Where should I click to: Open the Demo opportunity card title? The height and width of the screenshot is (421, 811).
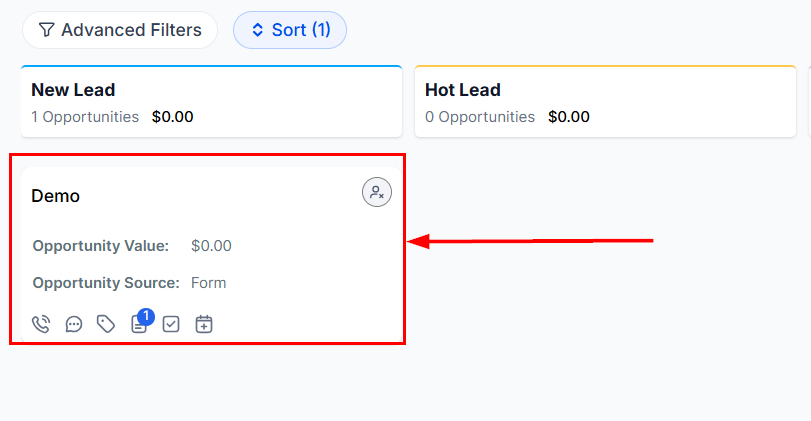pos(56,196)
